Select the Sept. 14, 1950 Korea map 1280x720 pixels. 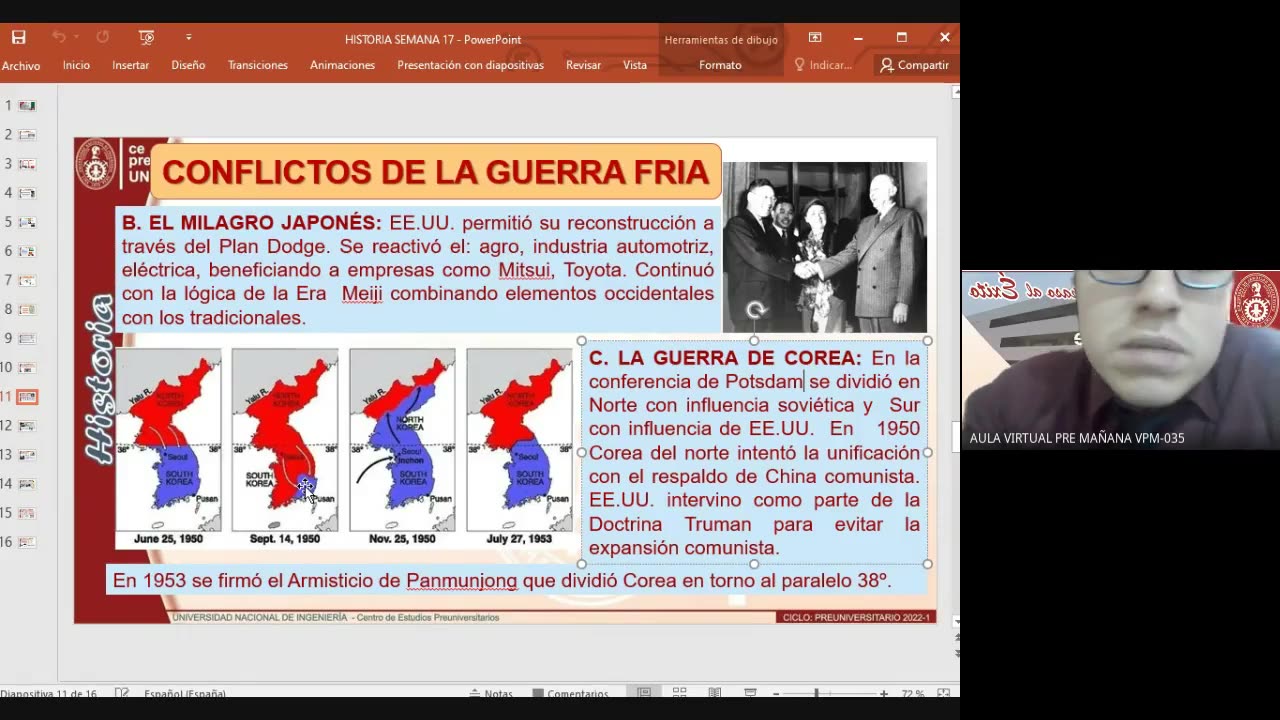[x=285, y=439]
